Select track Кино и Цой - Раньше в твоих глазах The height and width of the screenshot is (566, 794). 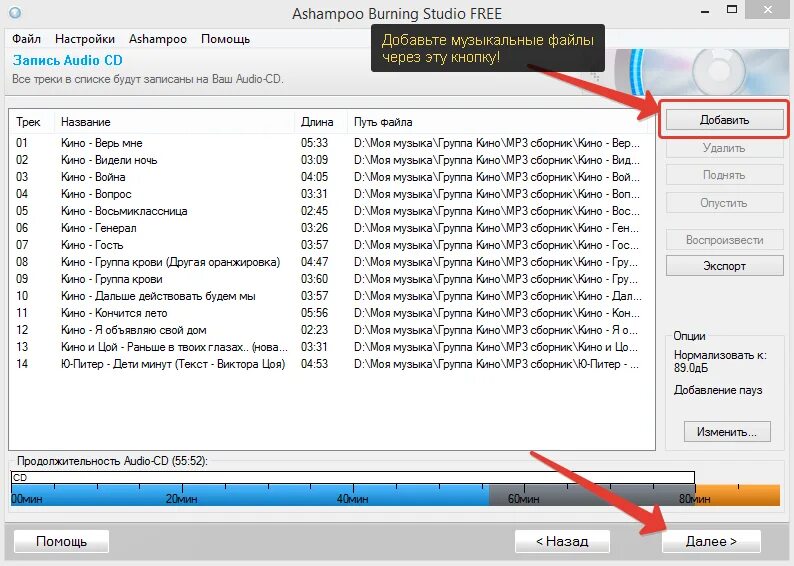tap(331, 347)
